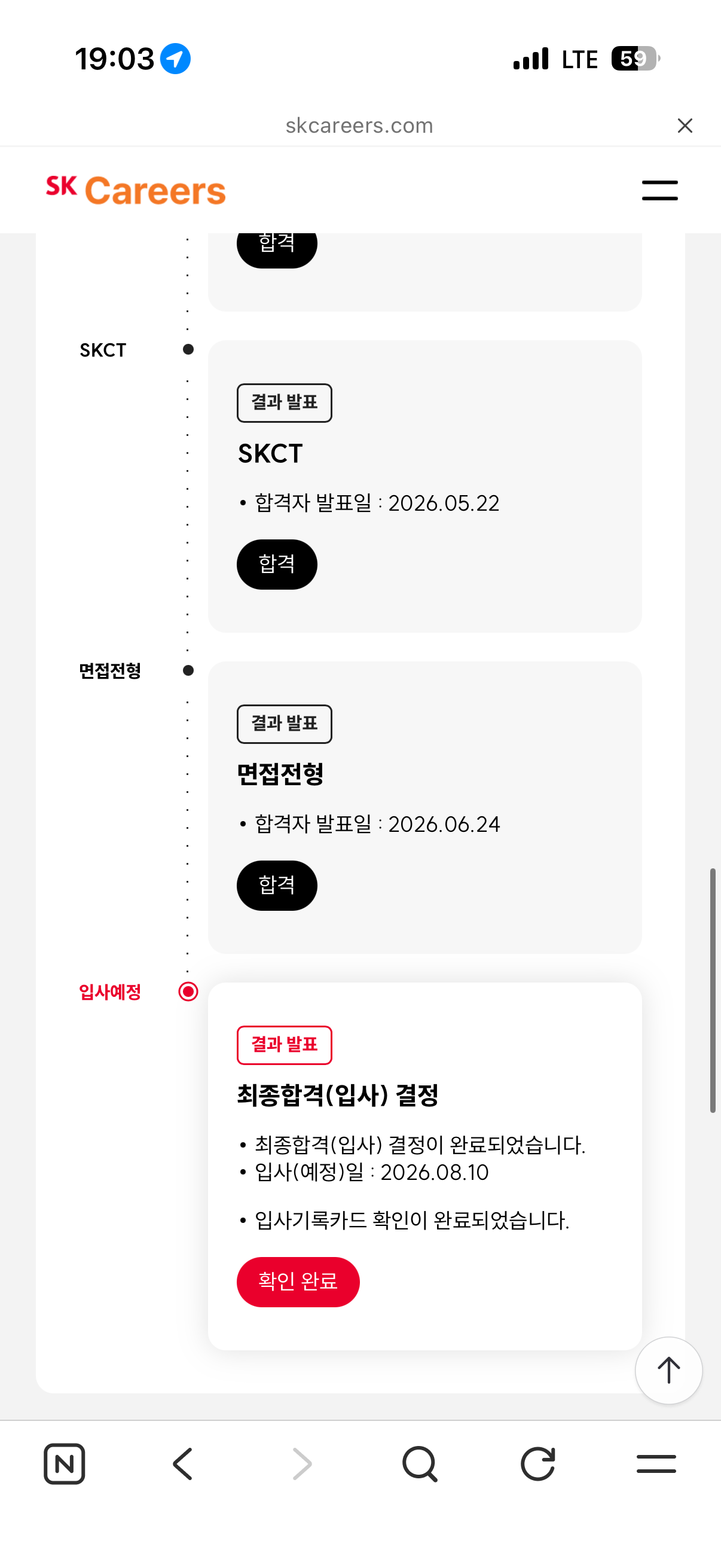Close the in-app browser with X

click(685, 126)
